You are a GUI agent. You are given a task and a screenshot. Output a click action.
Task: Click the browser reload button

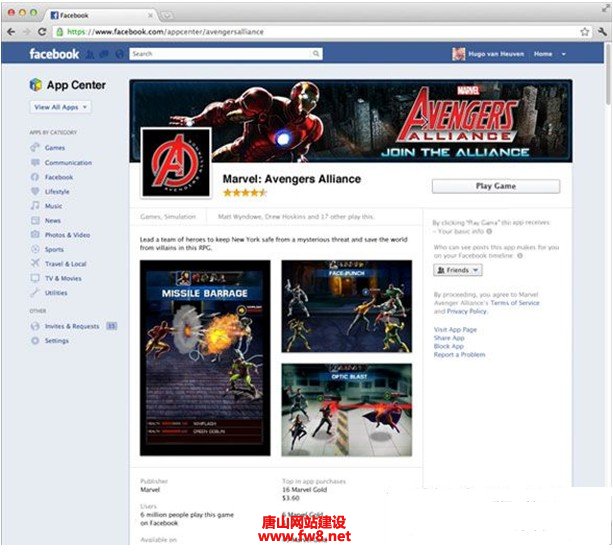coord(42,32)
